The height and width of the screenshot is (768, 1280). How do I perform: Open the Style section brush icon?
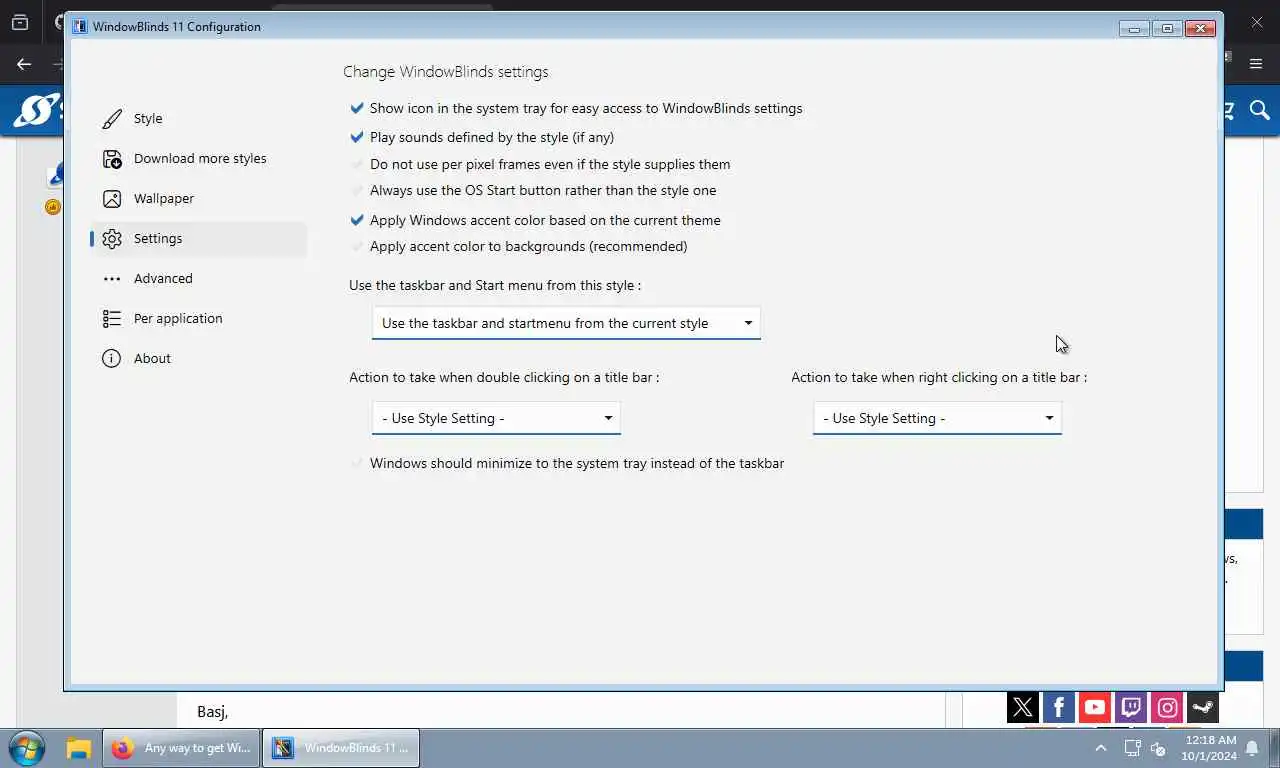(x=112, y=119)
